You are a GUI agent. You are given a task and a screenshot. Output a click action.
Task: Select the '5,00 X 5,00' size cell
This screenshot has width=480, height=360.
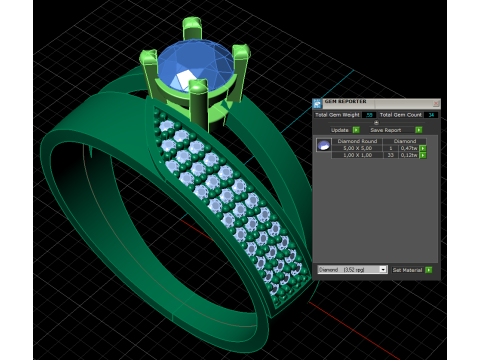(357, 148)
